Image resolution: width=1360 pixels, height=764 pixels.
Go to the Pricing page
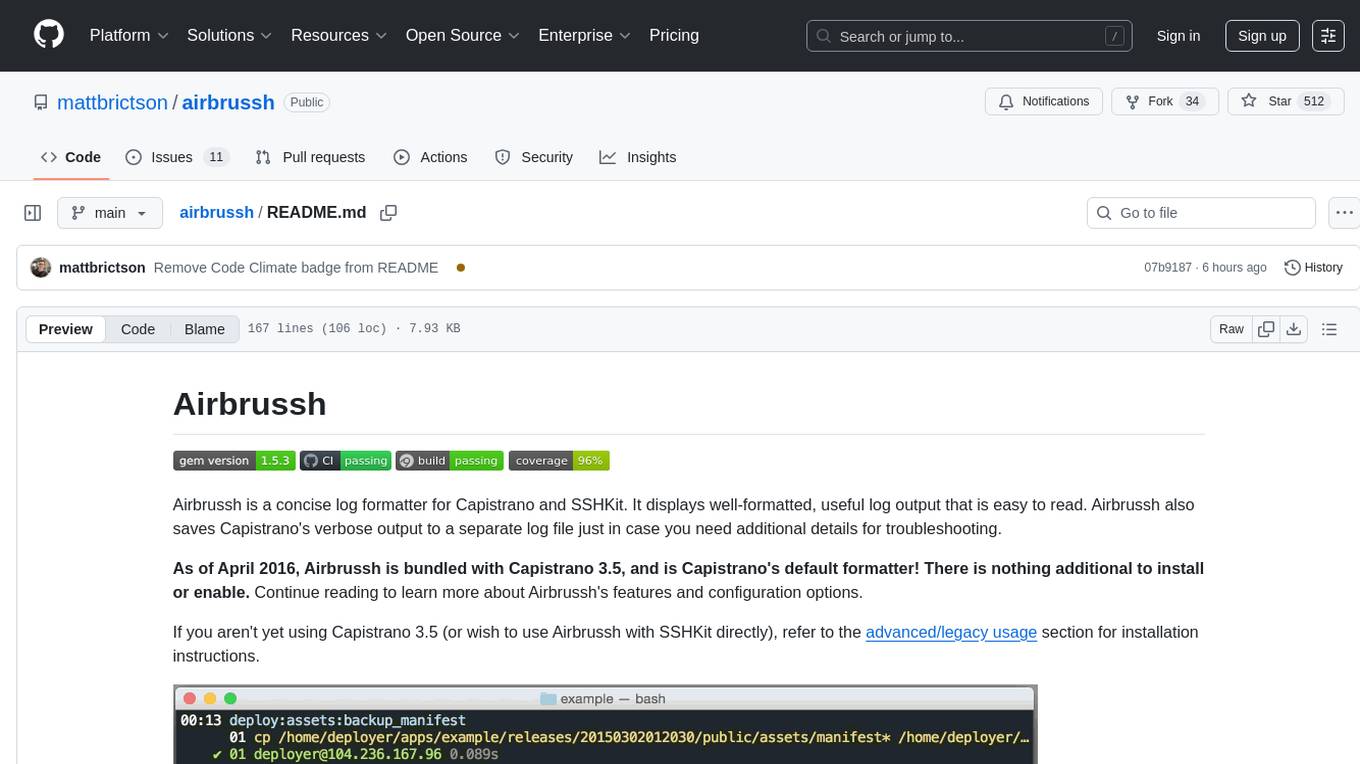(674, 35)
